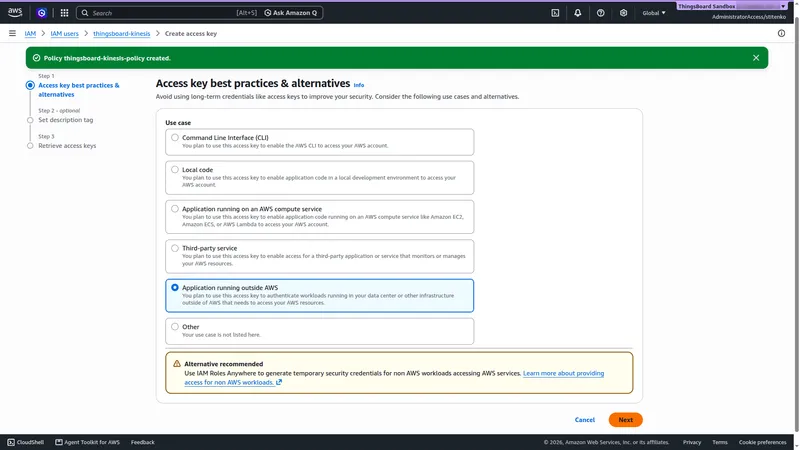The image size is (800, 450).
Task: Open the Info link beside heading
Action: (x=359, y=85)
